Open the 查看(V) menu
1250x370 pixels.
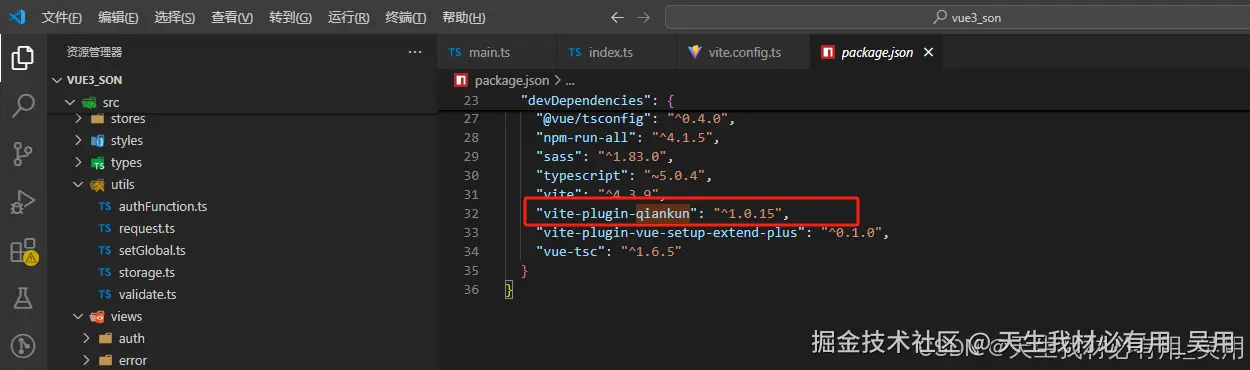[232, 18]
